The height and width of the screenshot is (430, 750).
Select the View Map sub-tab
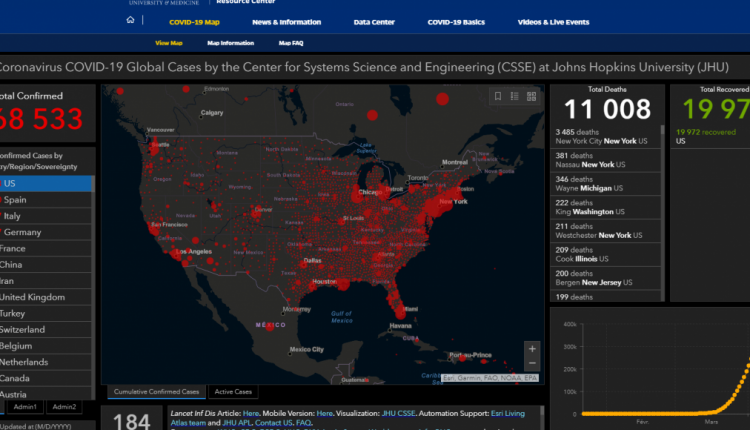(169, 43)
